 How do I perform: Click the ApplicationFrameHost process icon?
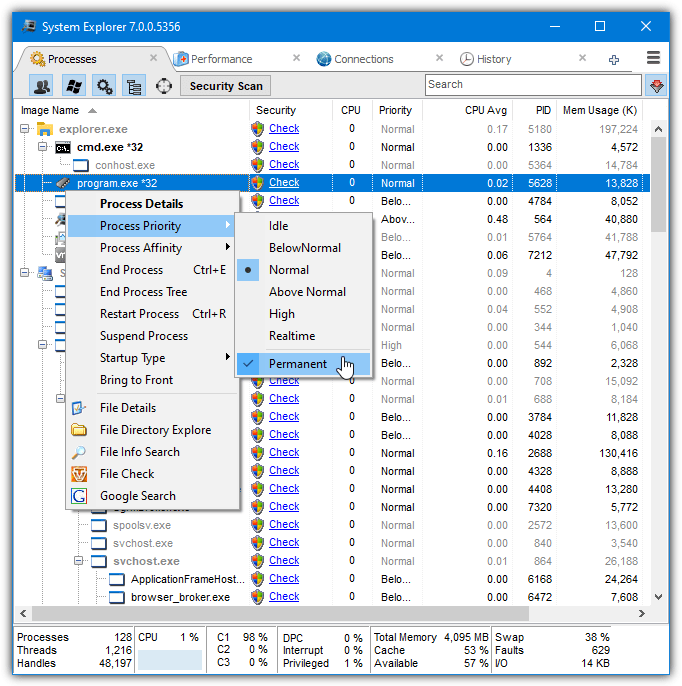[117, 579]
